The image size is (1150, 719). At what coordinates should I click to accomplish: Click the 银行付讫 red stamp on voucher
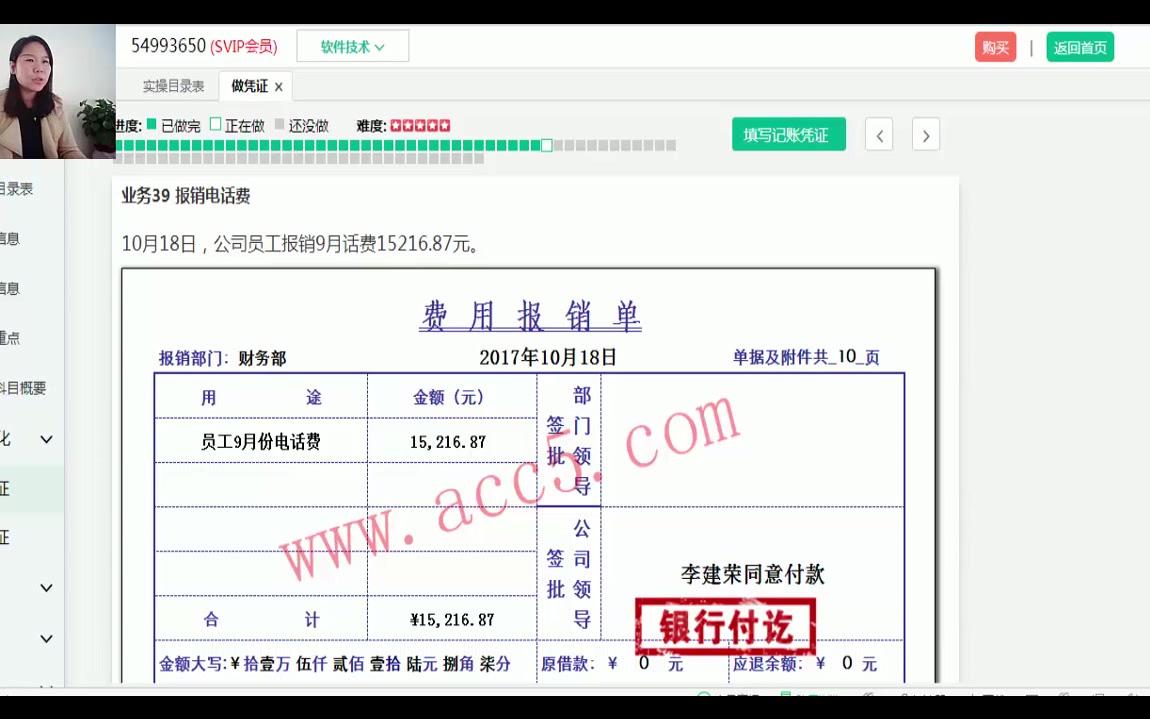[x=726, y=625]
